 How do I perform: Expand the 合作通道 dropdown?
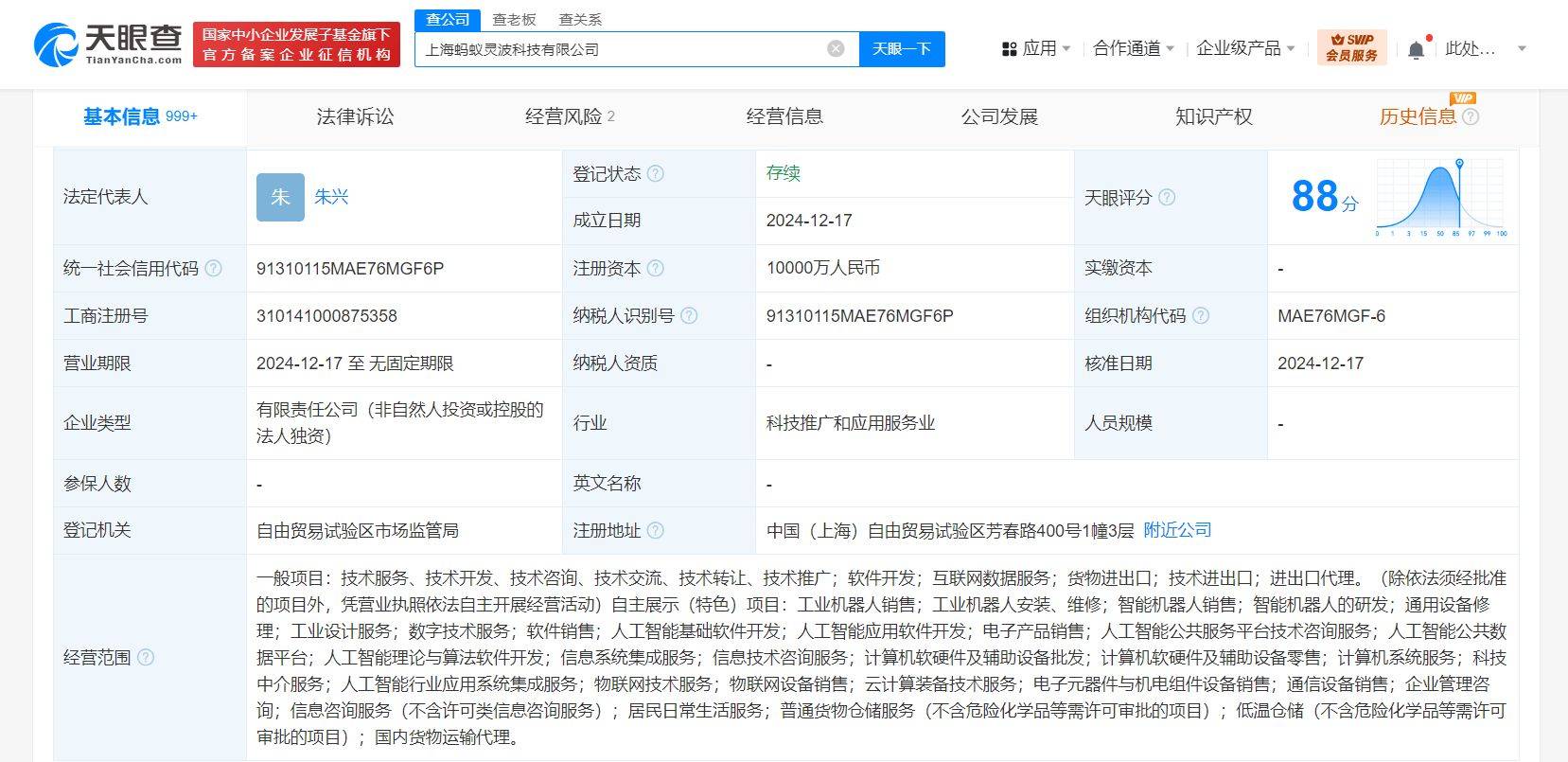tap(1134, 48)
